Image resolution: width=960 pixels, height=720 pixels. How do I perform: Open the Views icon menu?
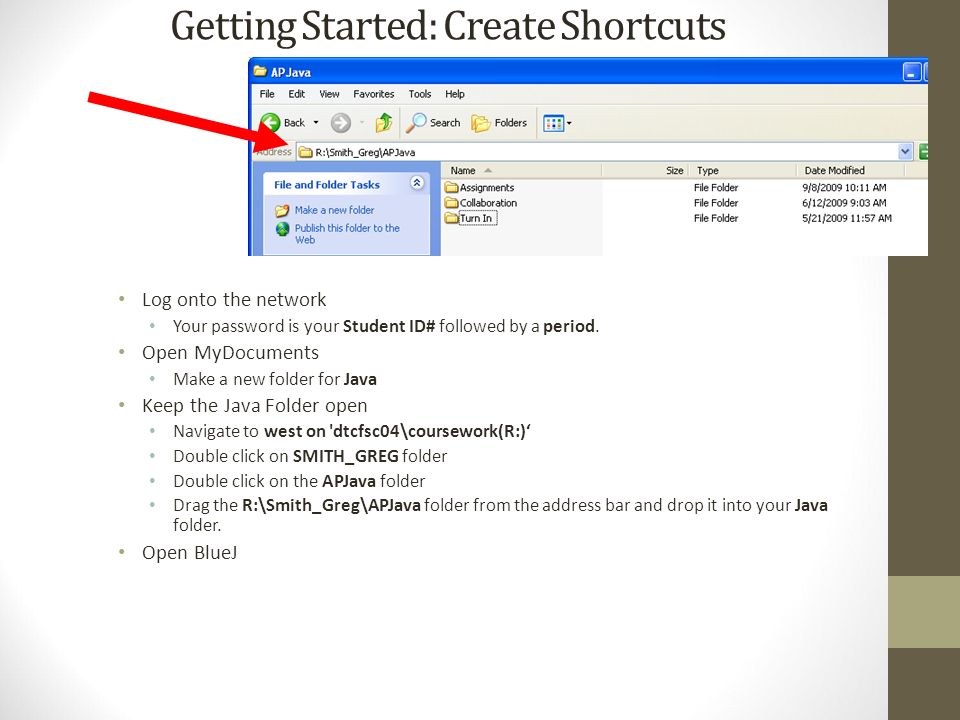point(557,124)
